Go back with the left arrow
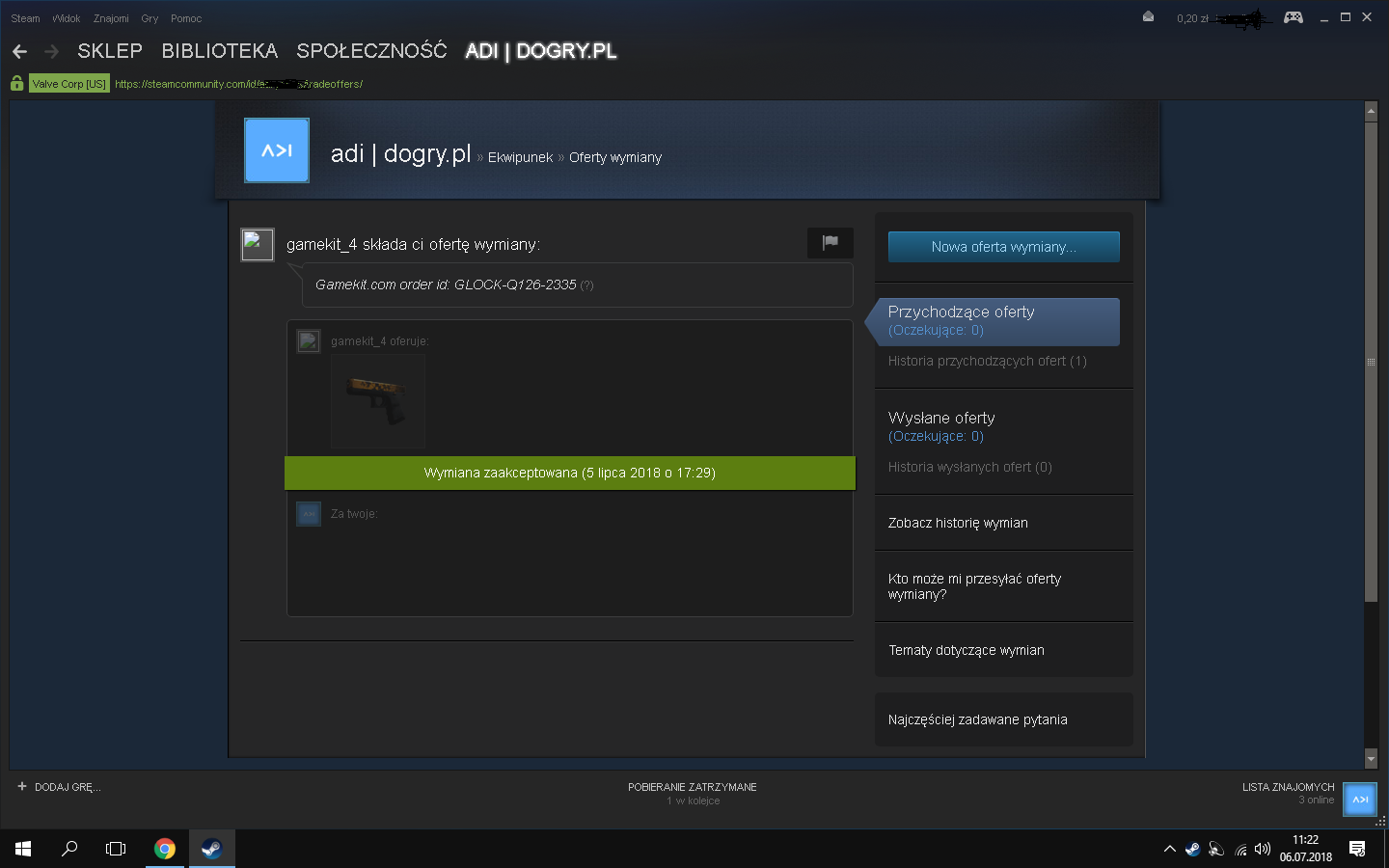The image size is (1389, 868). [19, 51]
